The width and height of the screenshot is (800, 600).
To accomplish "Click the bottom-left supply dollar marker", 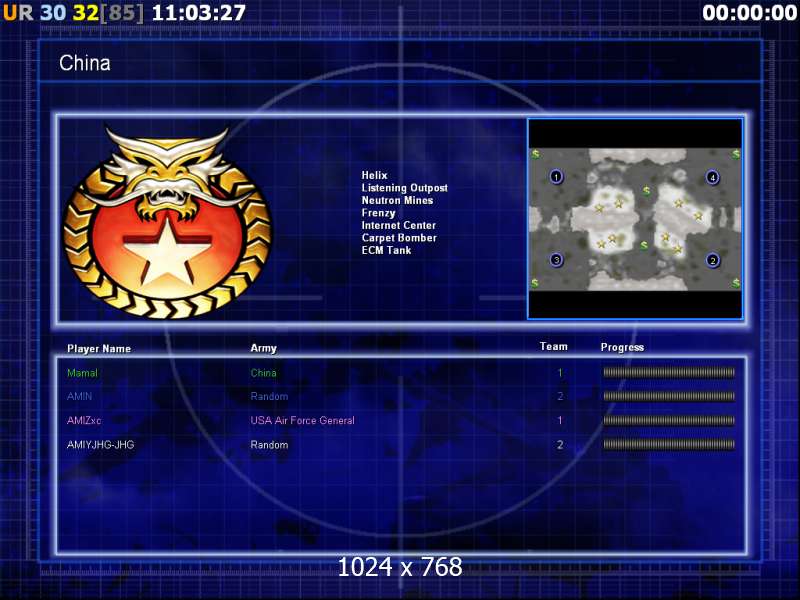I will [x=535, y=282].
